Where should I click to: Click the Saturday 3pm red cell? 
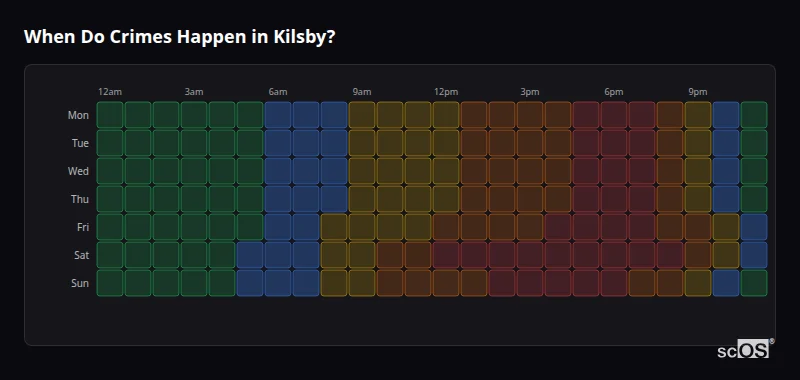(530, 255)
